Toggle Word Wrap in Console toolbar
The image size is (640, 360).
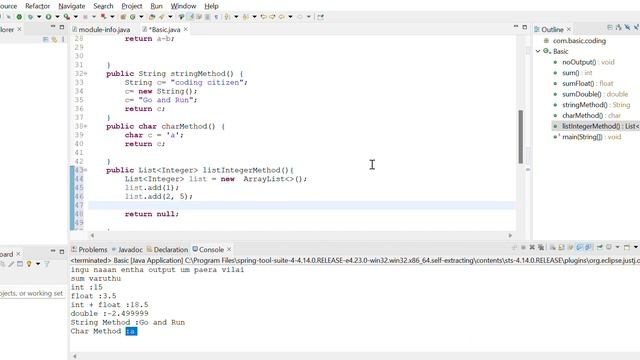[x=570, y=247]
